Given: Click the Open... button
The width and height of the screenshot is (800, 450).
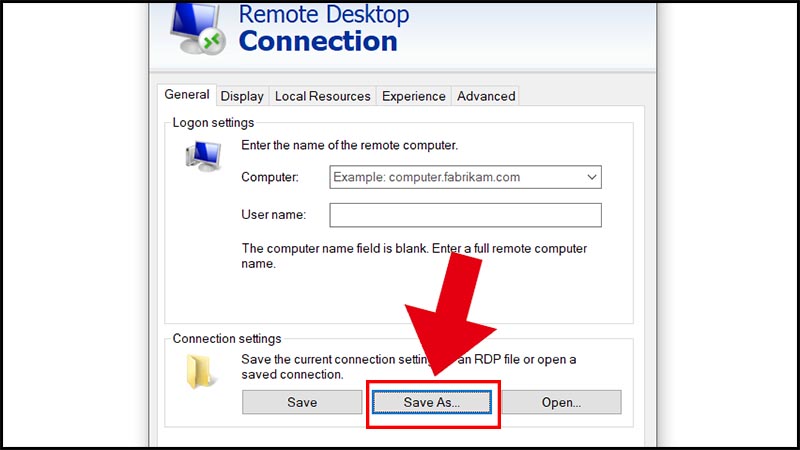Looking at the screenshot, I should tap(561, 402).
